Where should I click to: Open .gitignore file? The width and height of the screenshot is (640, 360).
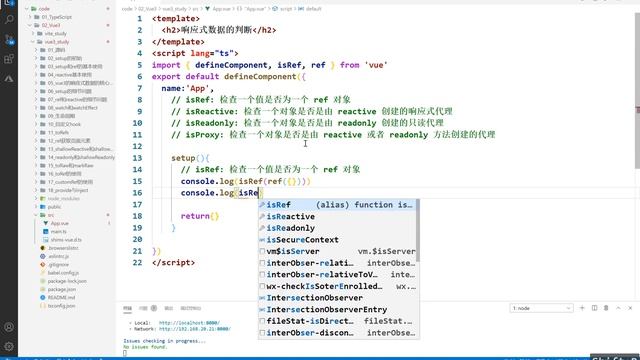[x=58, y=264]
